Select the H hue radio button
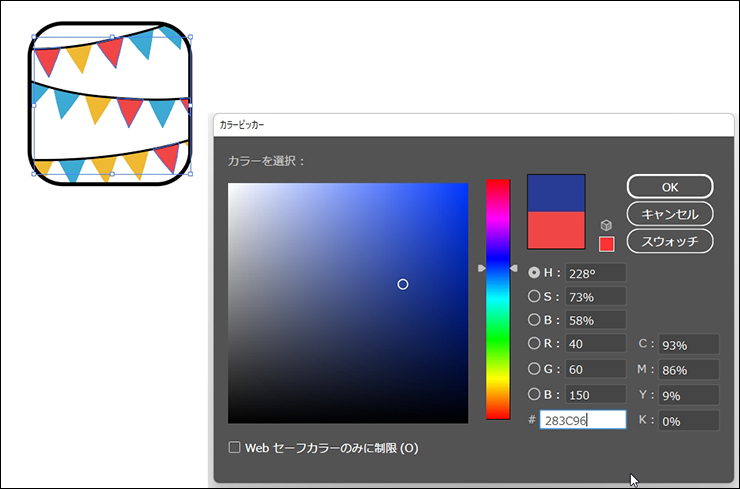The image size is (740, 489). click(x=534, y=272)
